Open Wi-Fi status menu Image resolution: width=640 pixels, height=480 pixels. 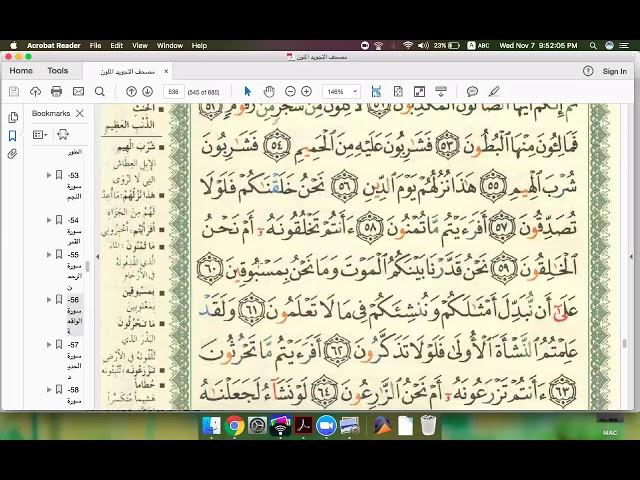pos(407,45)
